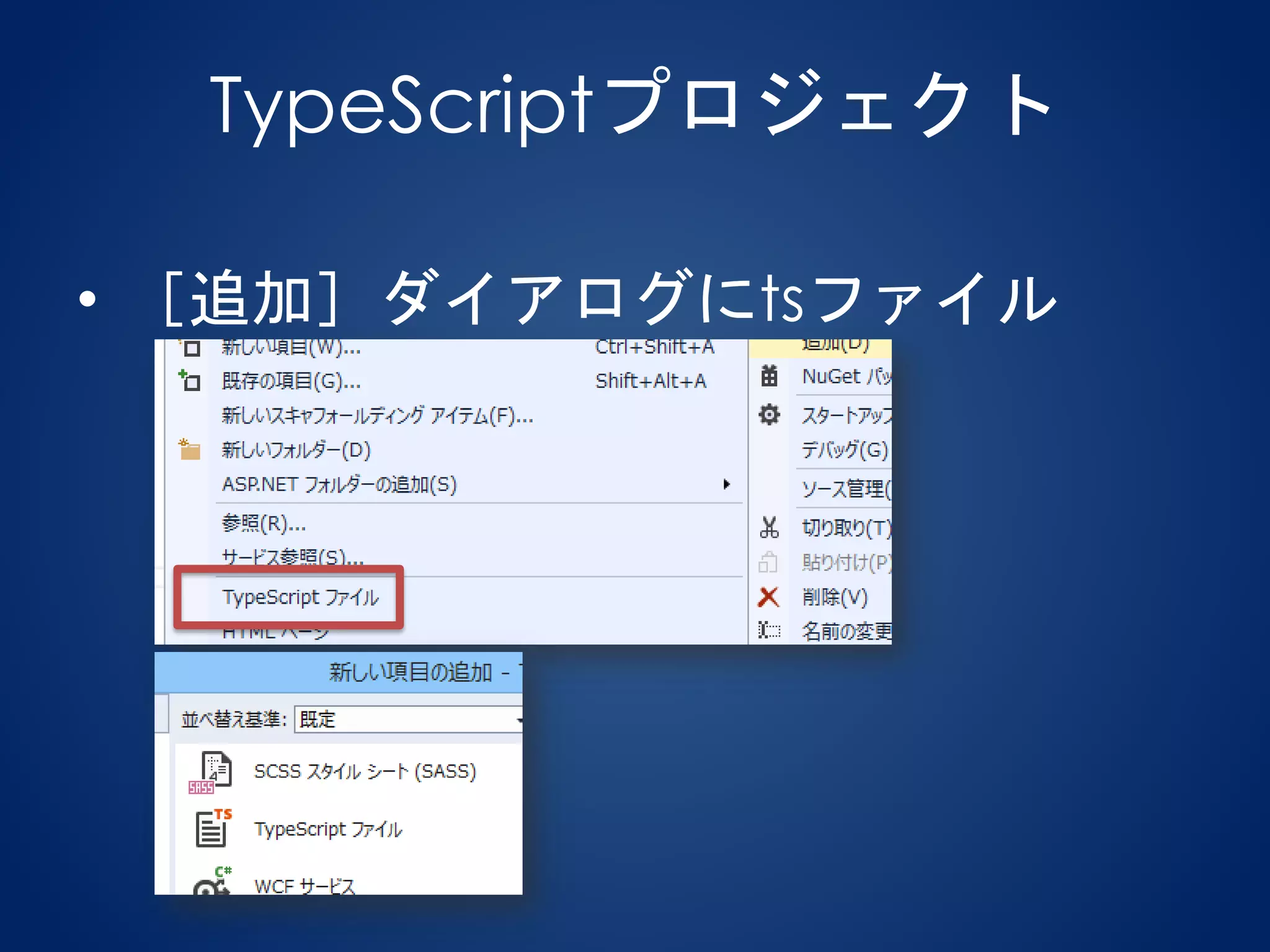Select 参照(R)... menu entry

point(264,524)
